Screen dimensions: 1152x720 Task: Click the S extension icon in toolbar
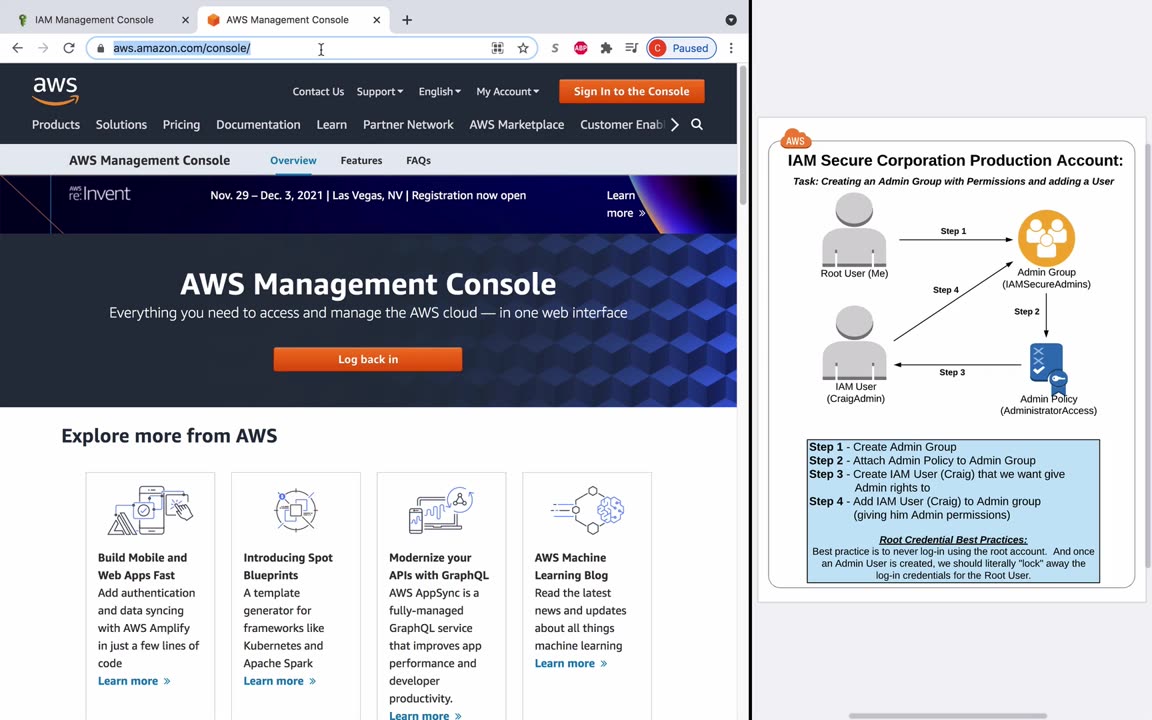click(x=555, y=48)
